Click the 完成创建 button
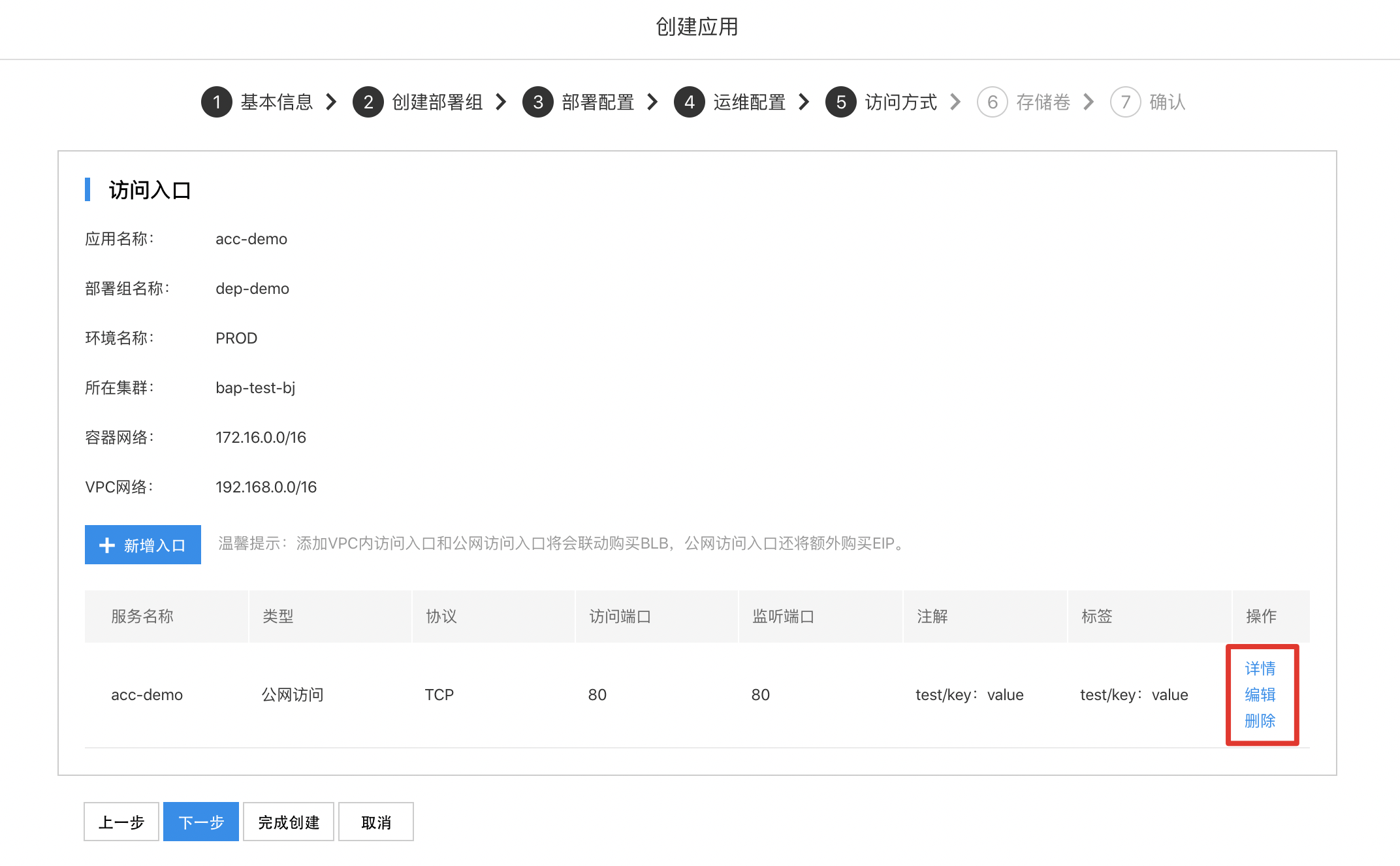The height and width of the screenshot is (866, 1400). click(289, 822)
